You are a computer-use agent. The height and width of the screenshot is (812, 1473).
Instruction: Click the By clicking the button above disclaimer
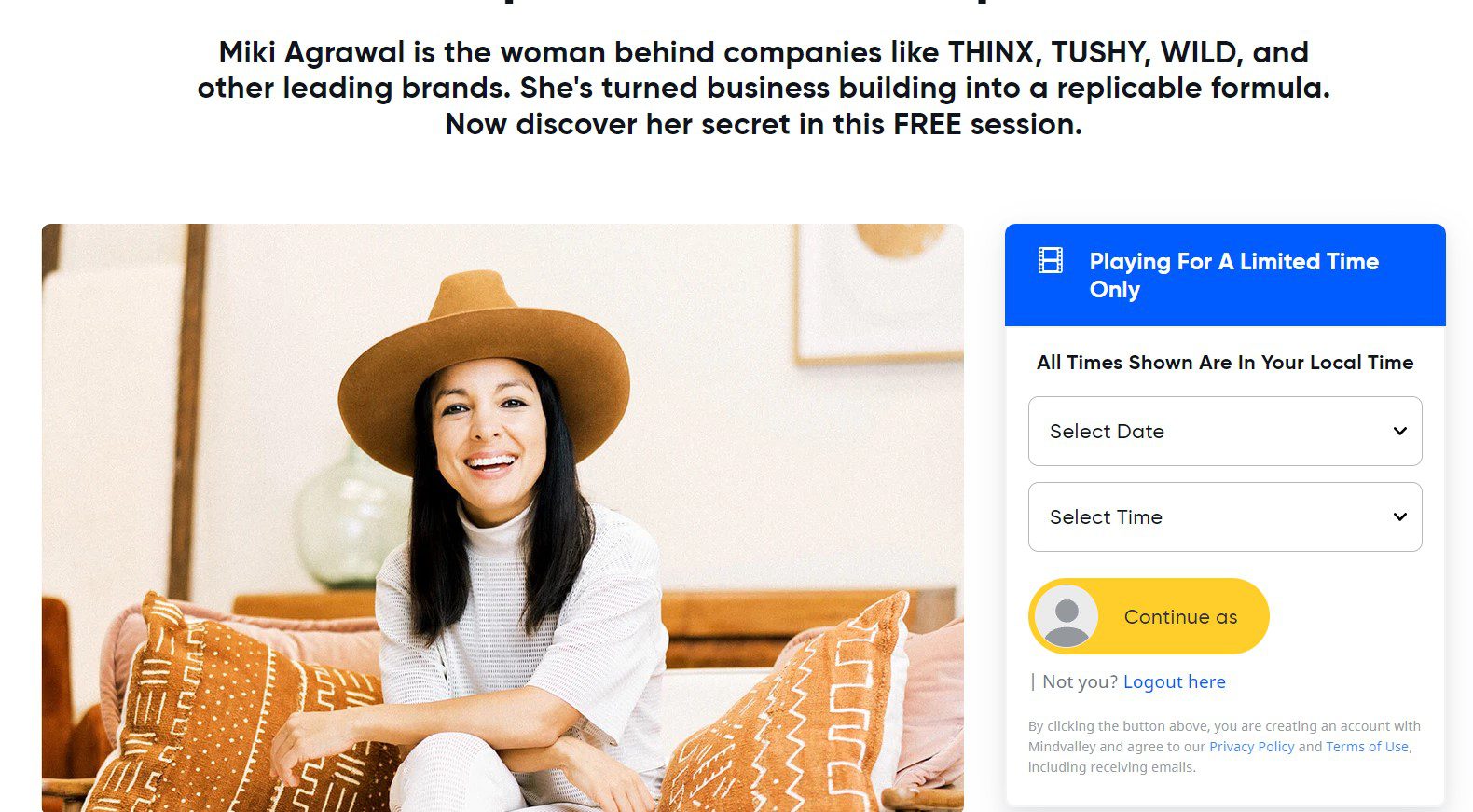coord(1225,747)
